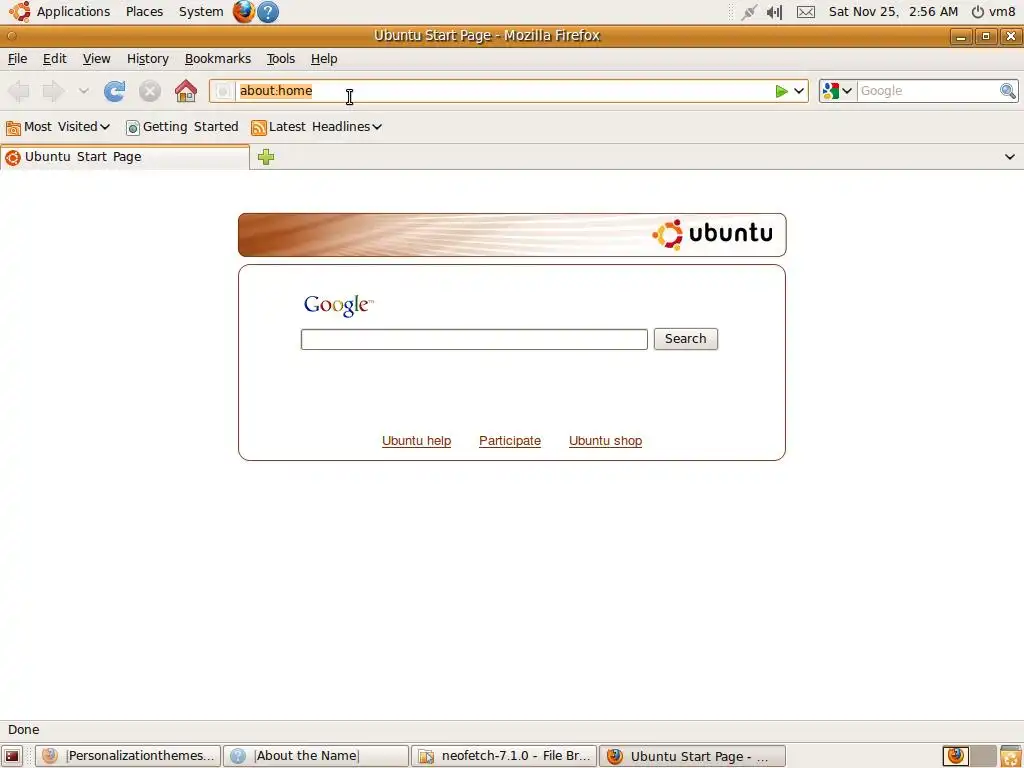The width and height of the screenshot is (1024, 768).
Task: Click Getting Started bookmark
Action: [182, 127]
